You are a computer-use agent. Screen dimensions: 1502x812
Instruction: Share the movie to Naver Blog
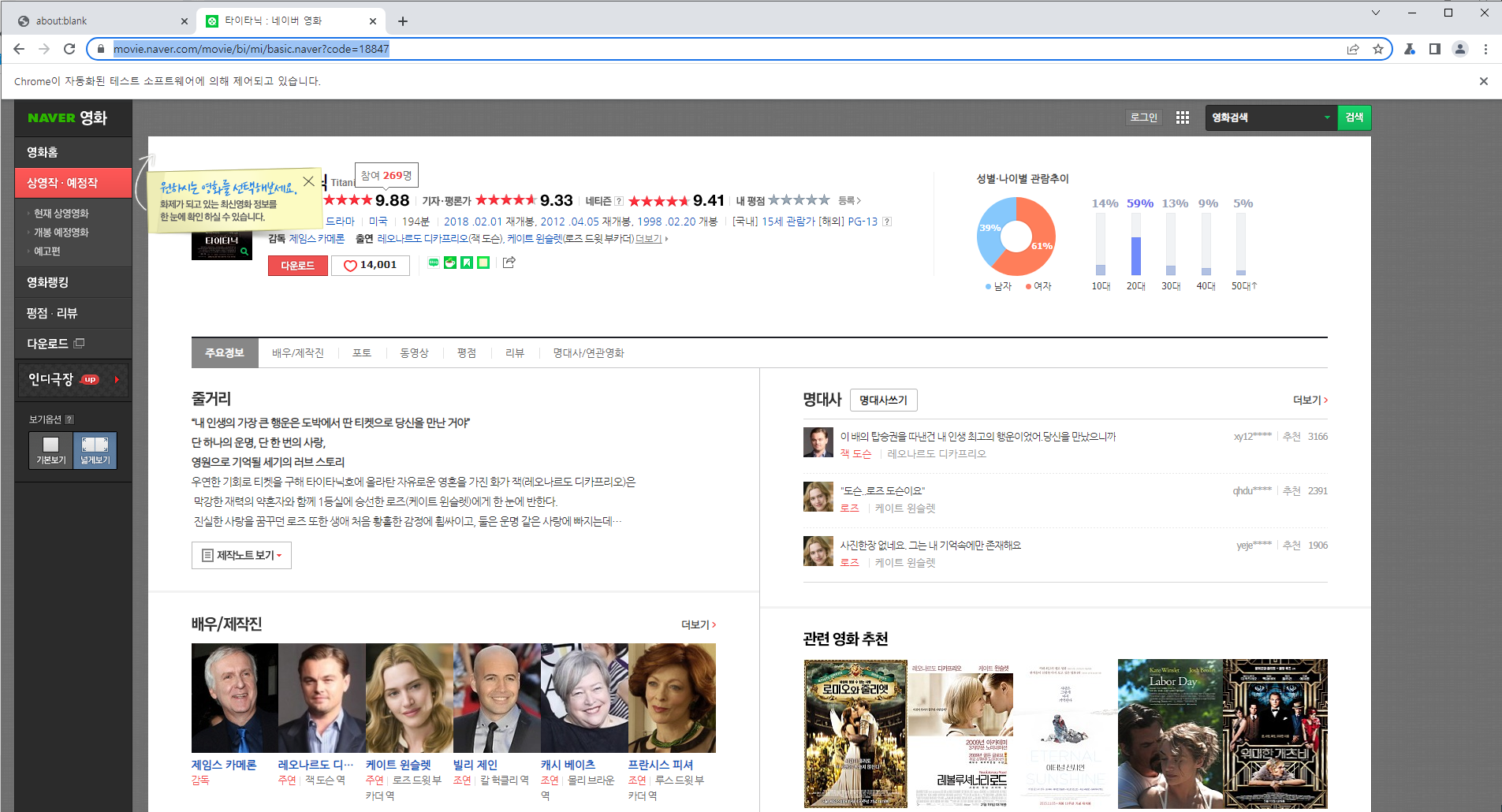(x=434, y=263)
